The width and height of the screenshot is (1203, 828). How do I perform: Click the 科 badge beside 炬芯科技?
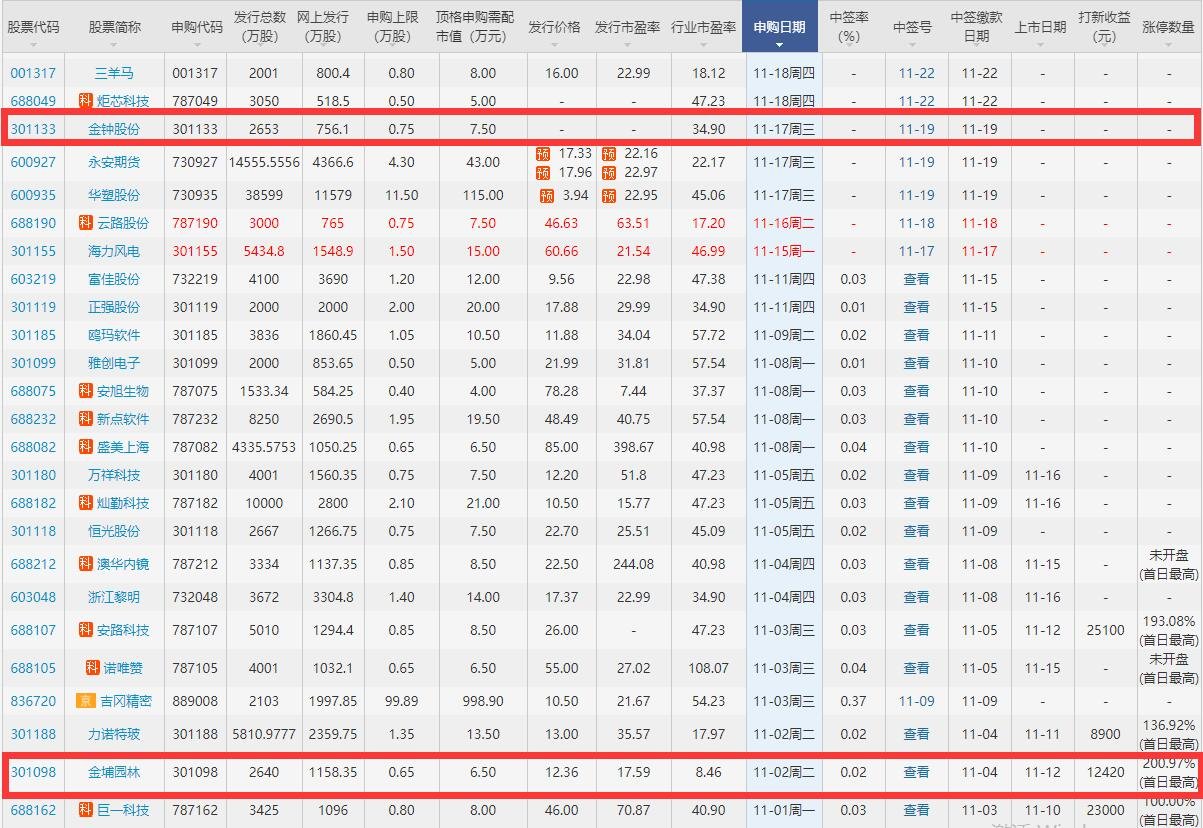(85, 101)
